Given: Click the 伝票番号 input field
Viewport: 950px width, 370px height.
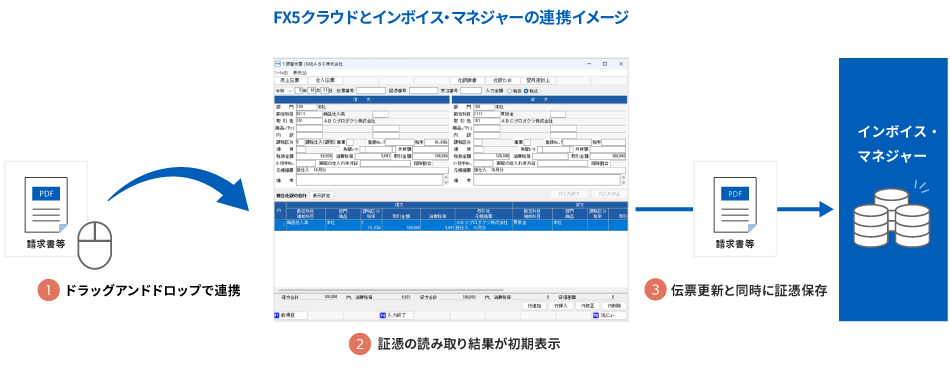Looking at the screenshot, I should [371, 91].
